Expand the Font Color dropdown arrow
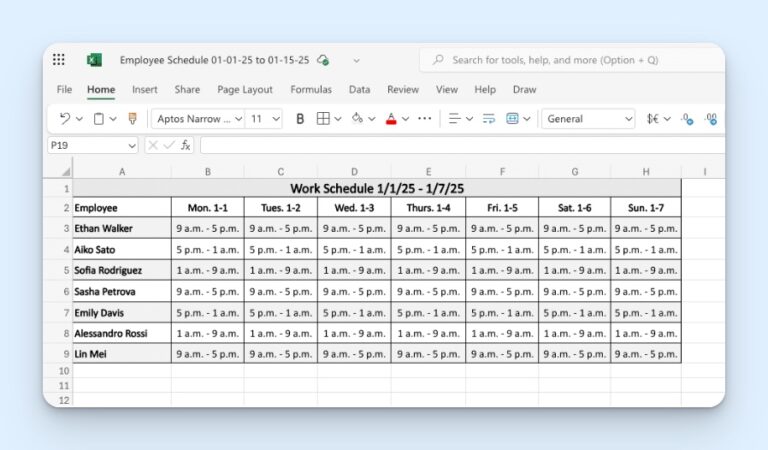768x450 pixels. (406, 119)
